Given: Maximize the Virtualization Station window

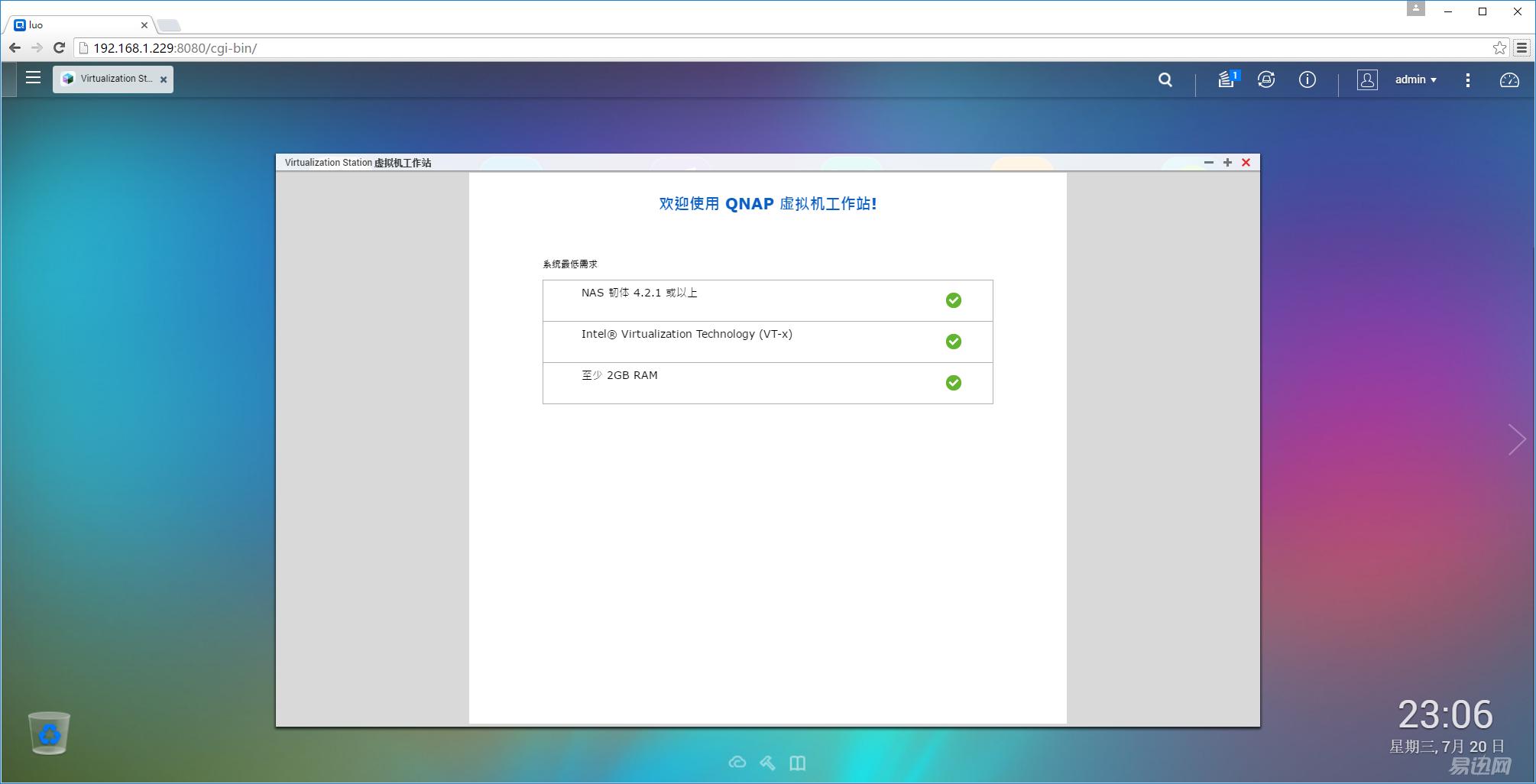Looking at the screenshot, I should coord(1227,162).
